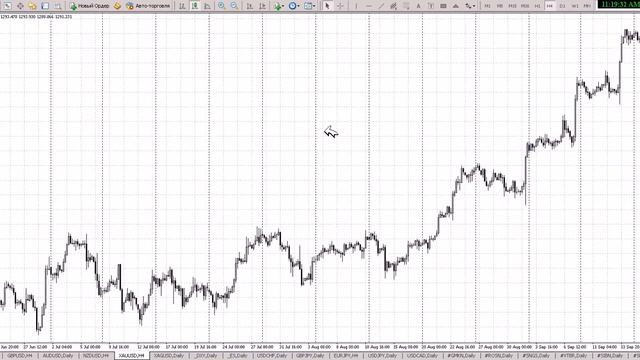Open the indicators list dropdown
Image resolution: width=640 pixels, height=360 pixels.
tap(279, 6)
